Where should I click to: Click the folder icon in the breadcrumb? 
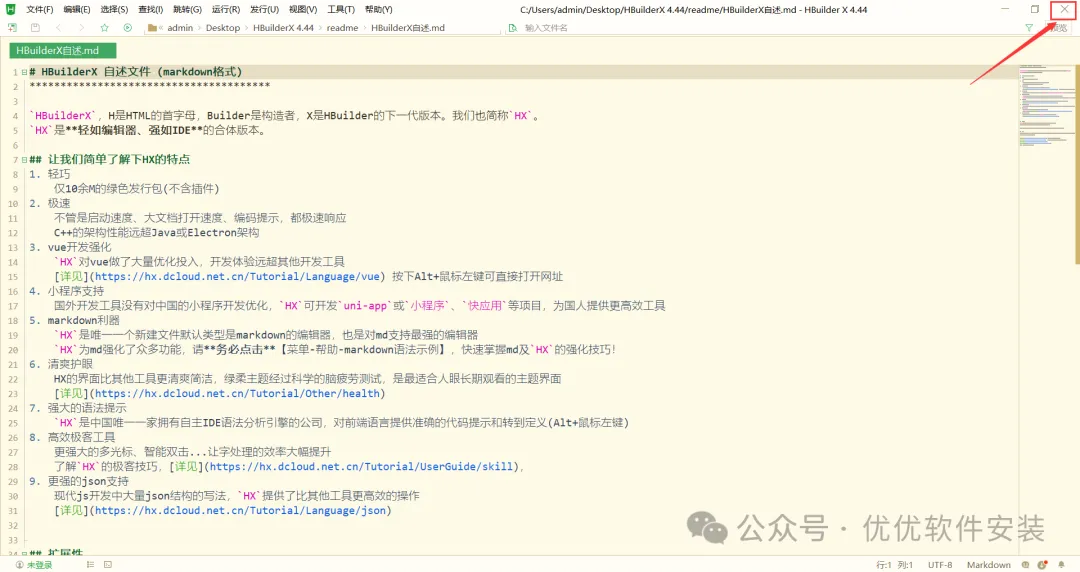(152, 28)
